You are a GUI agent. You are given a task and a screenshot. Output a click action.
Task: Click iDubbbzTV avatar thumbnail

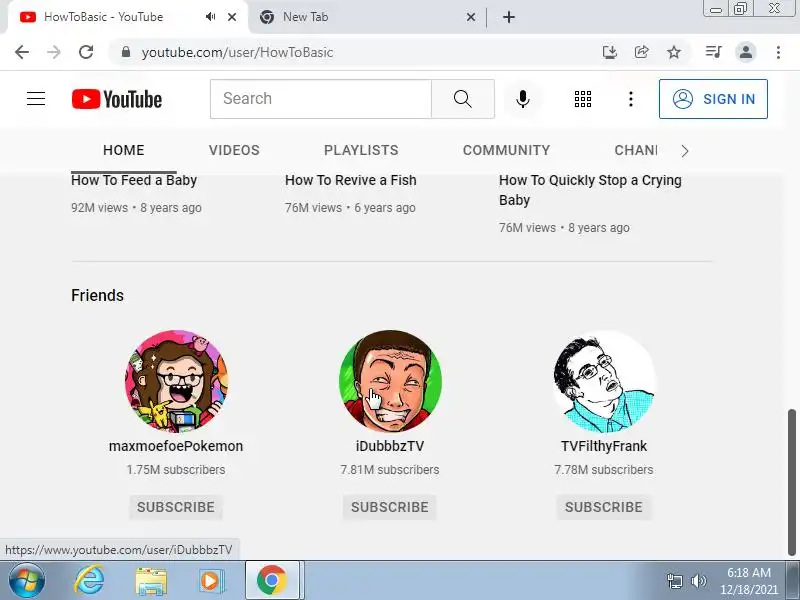pos(390,381)
